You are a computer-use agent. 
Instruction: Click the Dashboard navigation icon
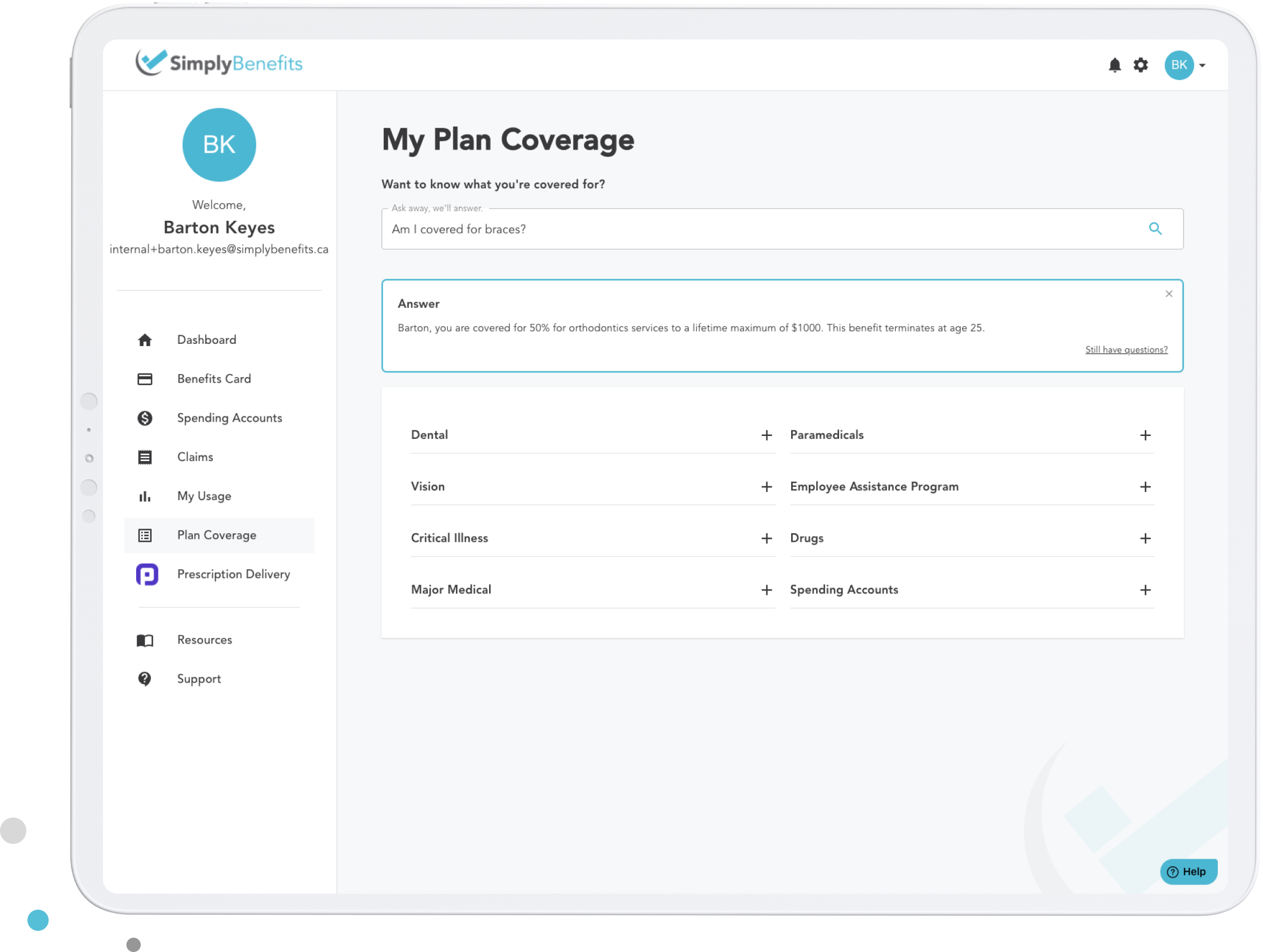tap(145, 339)
